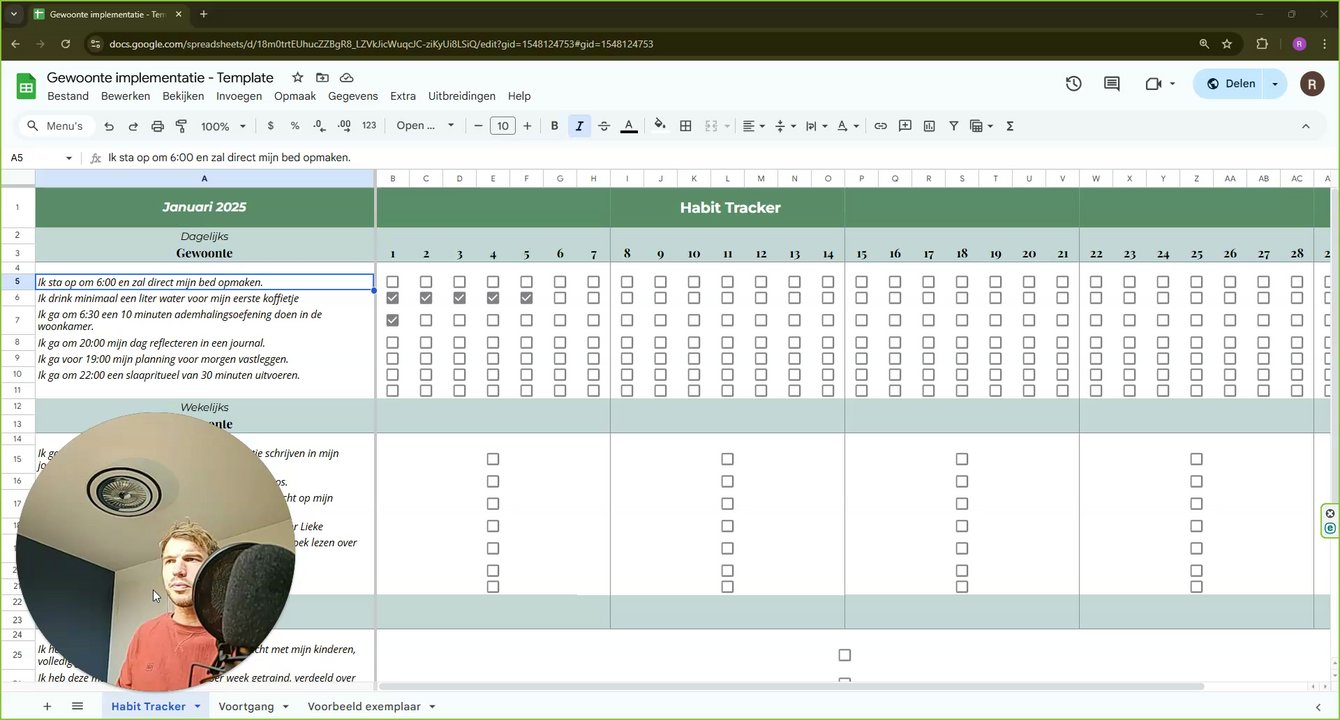Switch to the Voortgang sheet tab
This screenshot has height=720, width=1340.
point(246,706)
